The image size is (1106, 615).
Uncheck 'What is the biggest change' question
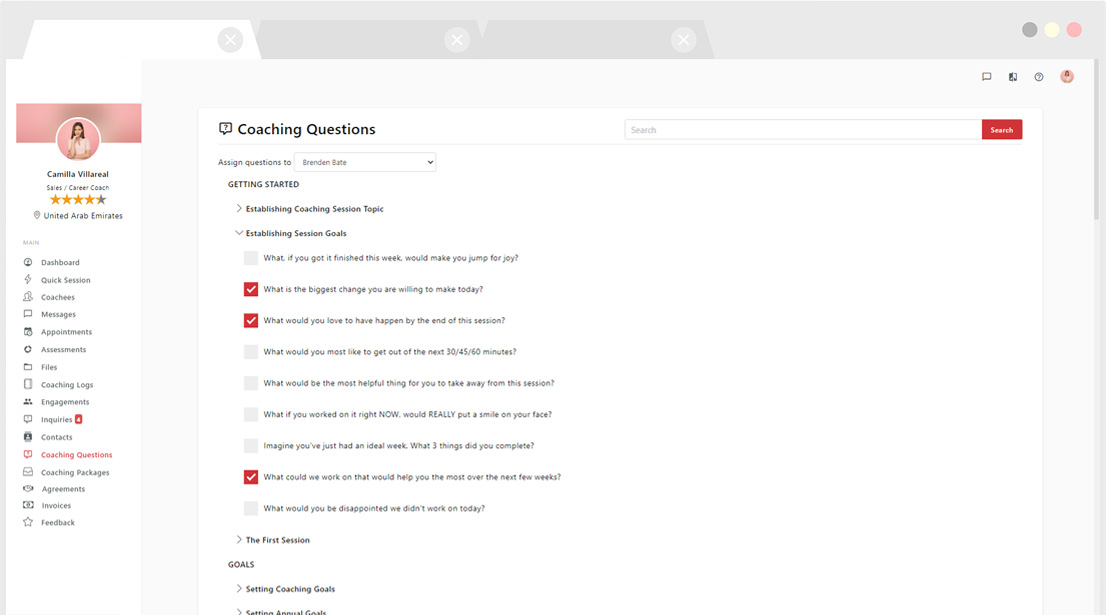(x=251, y=289)
